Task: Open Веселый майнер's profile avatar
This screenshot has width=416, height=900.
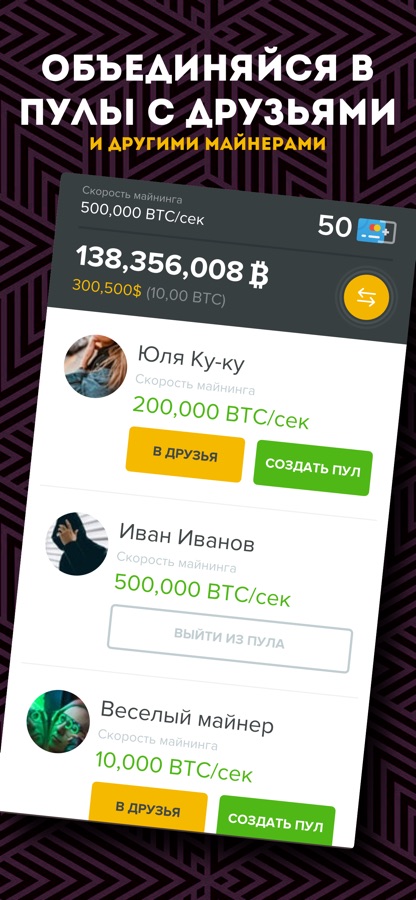Action: click(58, 721)
